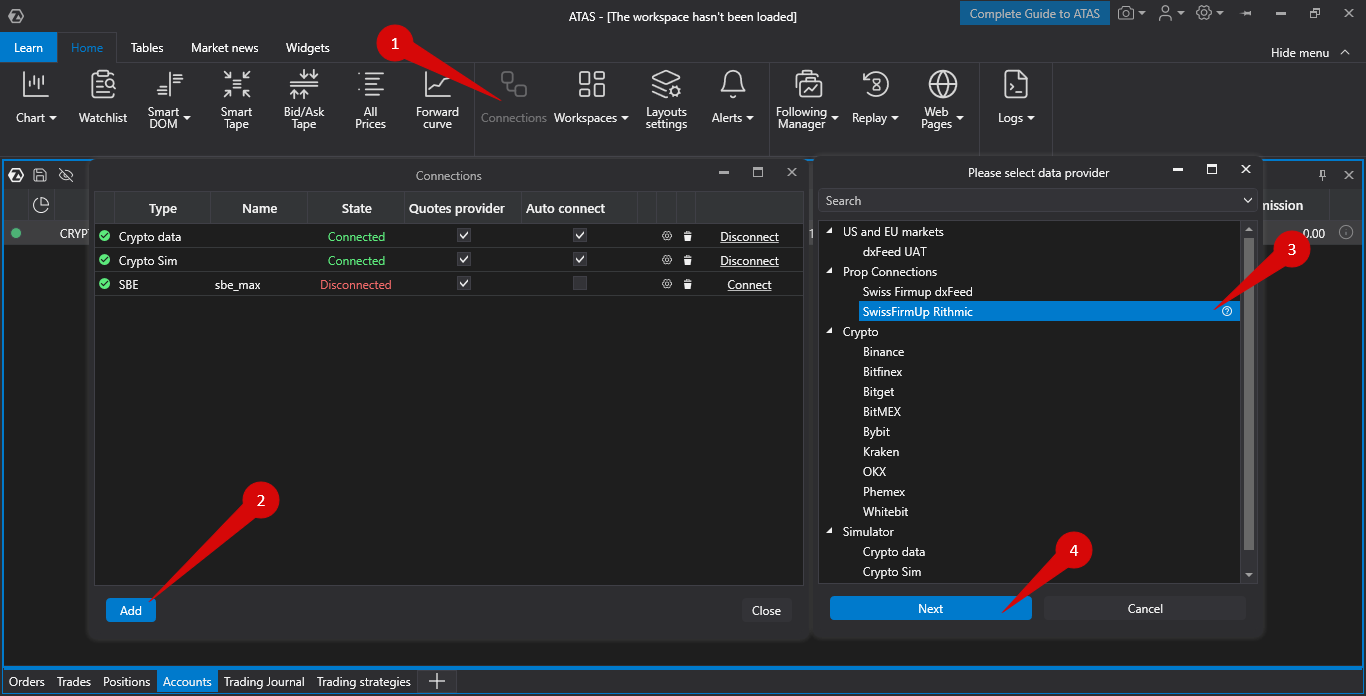
Task: Collapse the US and EU markets group
Action: tap(829, 231)
